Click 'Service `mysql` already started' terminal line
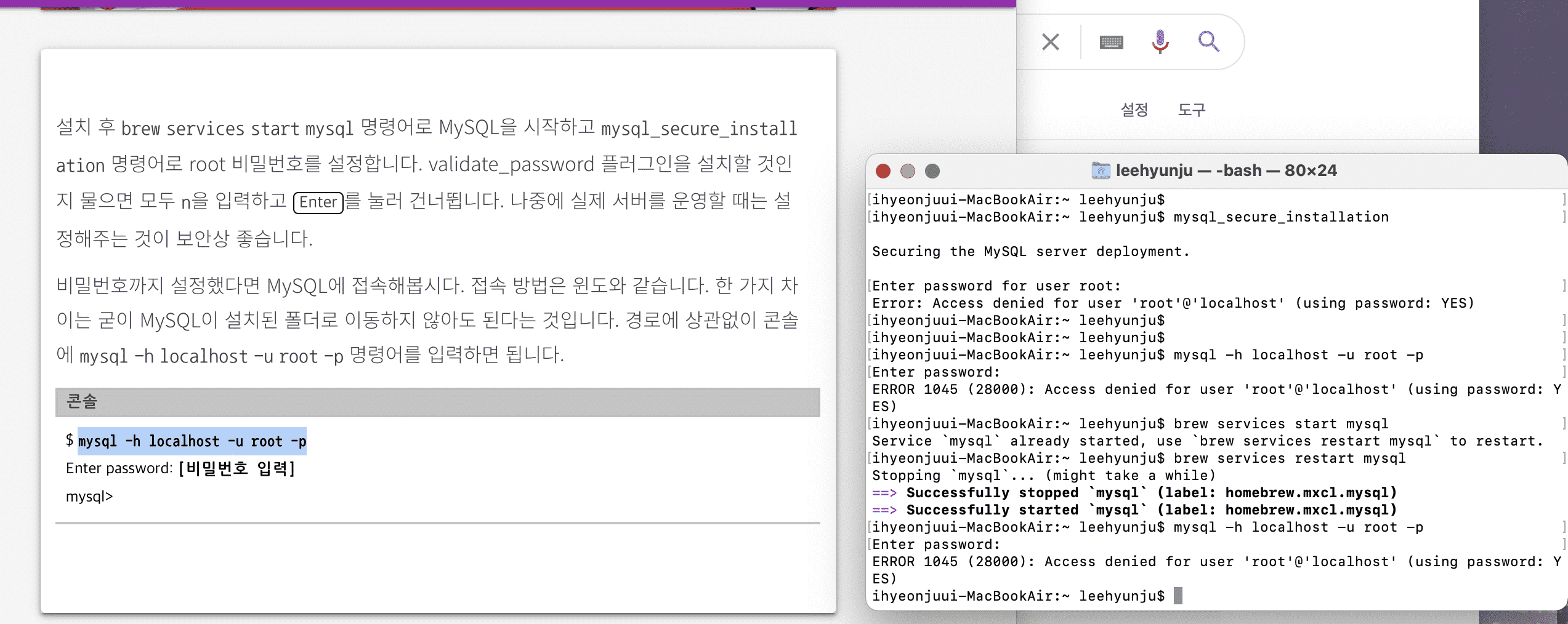The height and width of the screenshot is (624, 1568). 1208,441
